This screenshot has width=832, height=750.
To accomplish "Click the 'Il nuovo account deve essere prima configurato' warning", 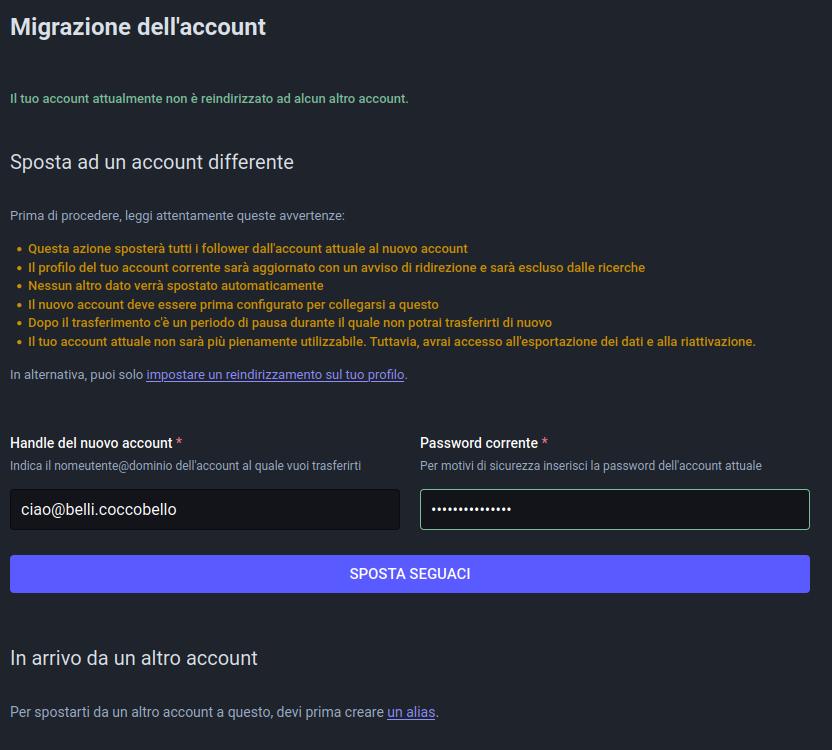I will tap(233, 305).
